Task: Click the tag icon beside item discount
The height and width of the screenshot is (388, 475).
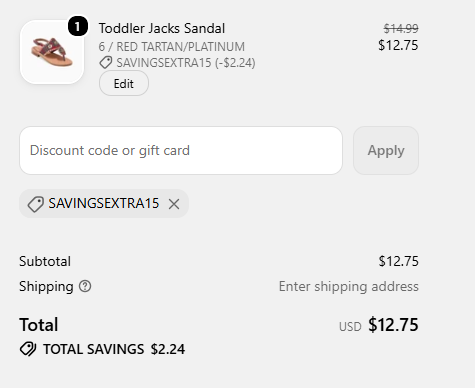Action: click(106, 63)
